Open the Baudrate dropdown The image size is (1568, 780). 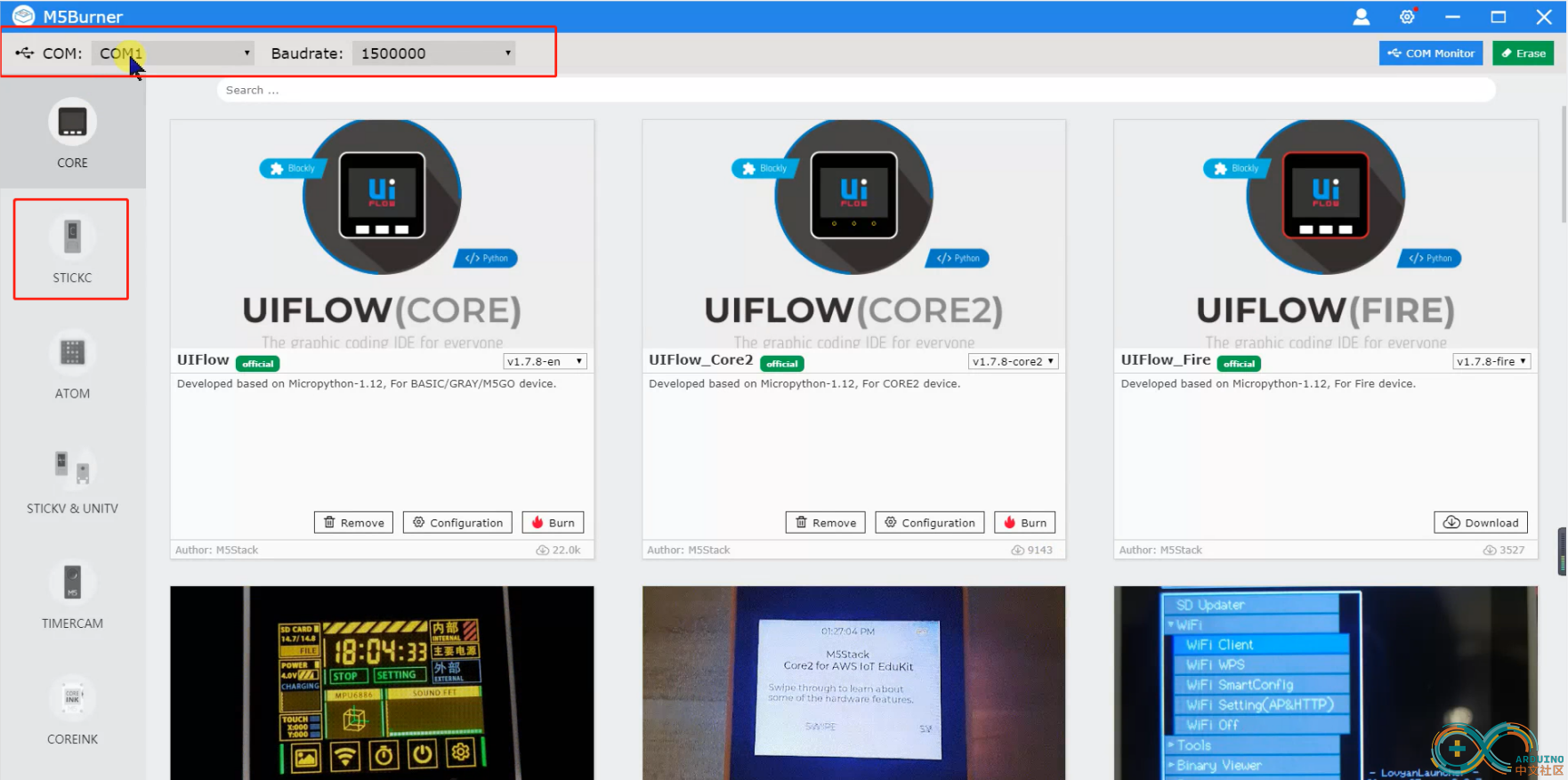434,53
